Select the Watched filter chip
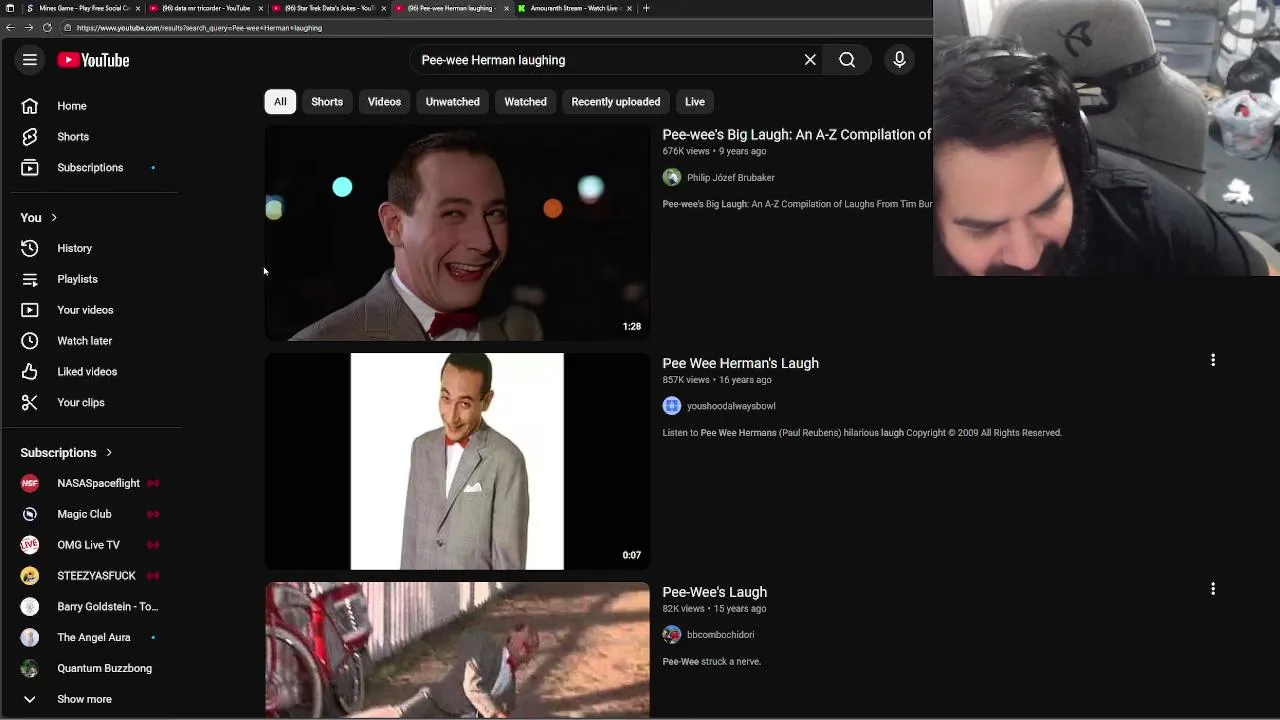The width and height of the screenshot is (1280, 720). [x=525, y=102]
